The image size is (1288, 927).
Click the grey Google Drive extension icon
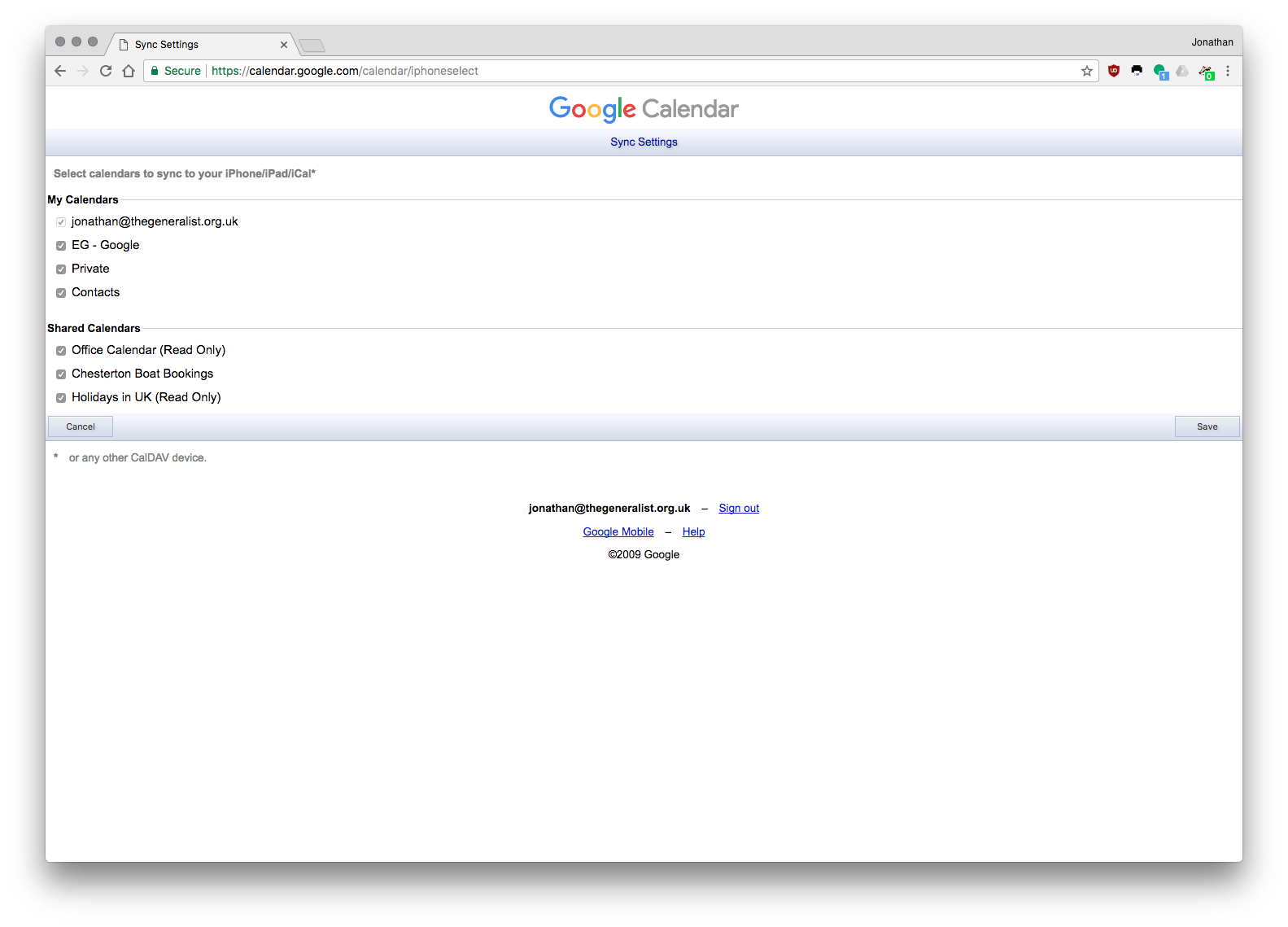pos(1182,71)
